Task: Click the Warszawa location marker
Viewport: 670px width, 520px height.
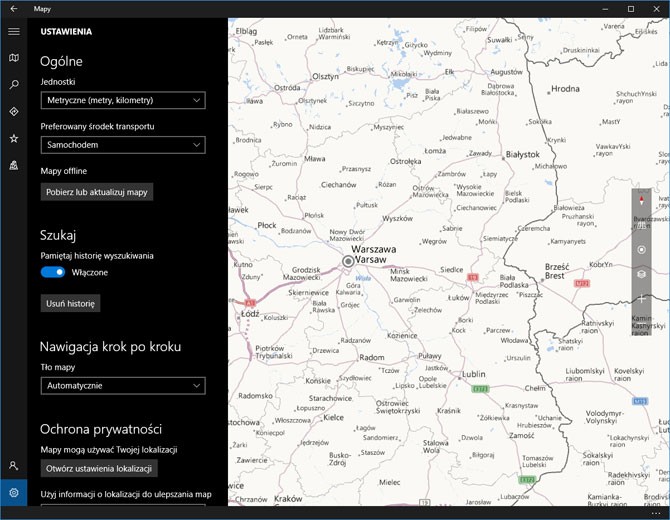Action: click(348, 261)
